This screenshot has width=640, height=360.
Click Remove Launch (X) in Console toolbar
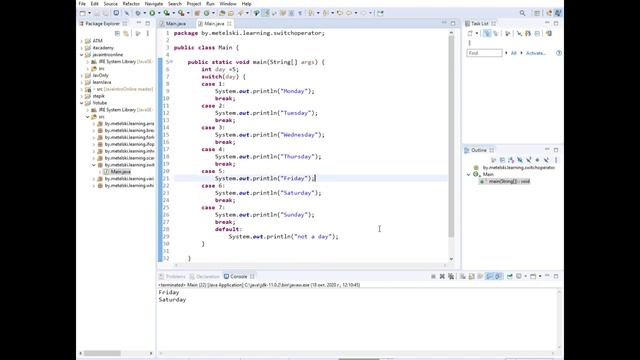[442, 277]
